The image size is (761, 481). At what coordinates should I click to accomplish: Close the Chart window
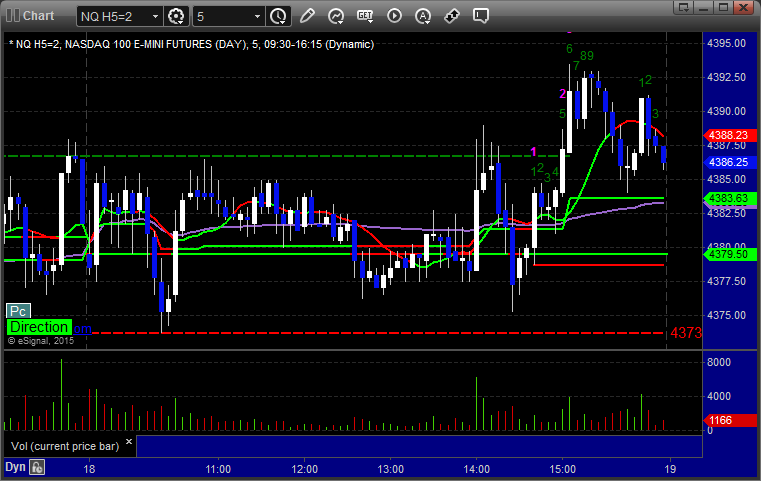point(744,7)
